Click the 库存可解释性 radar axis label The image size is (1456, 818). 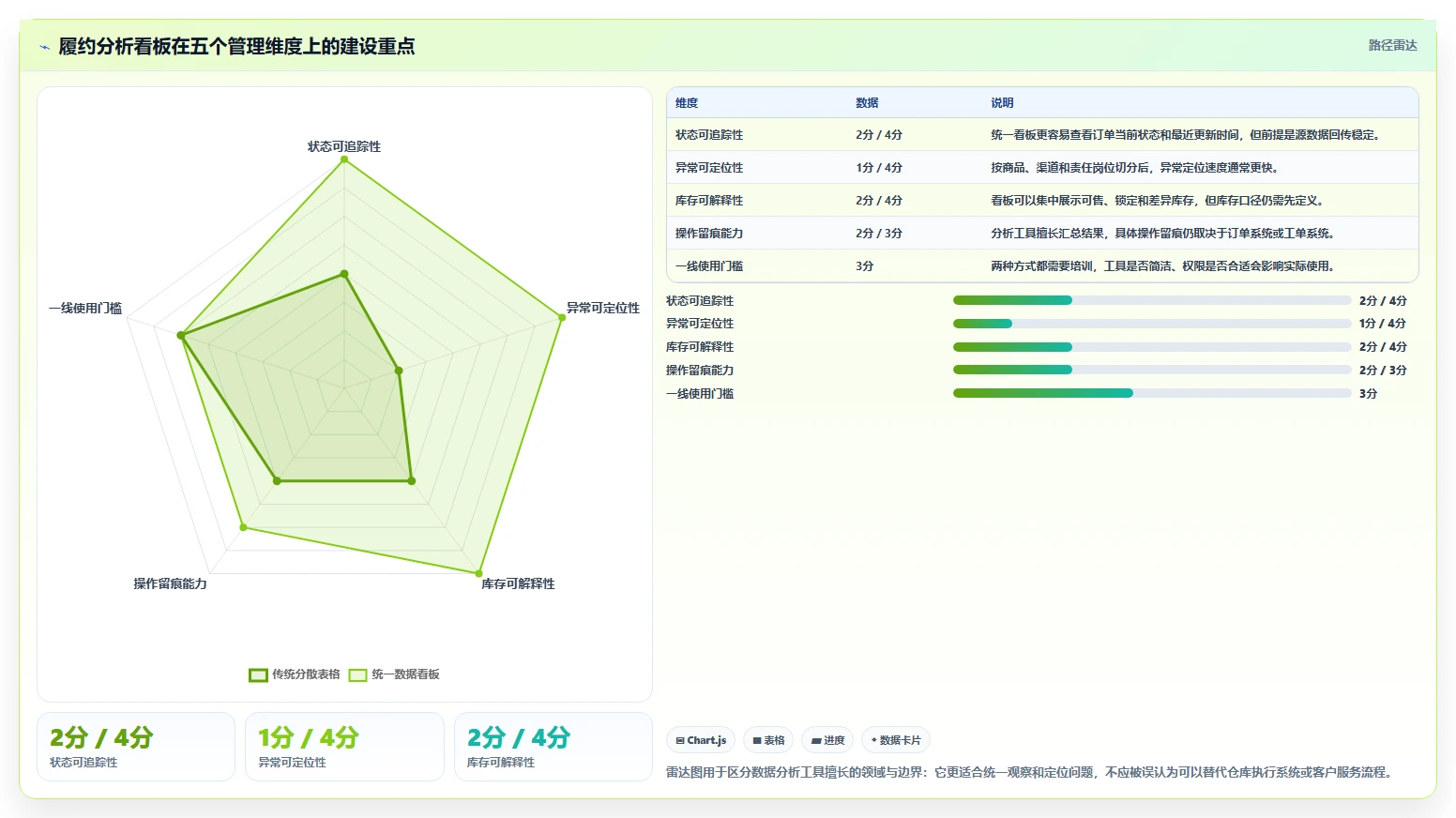(x=518, y=583)
